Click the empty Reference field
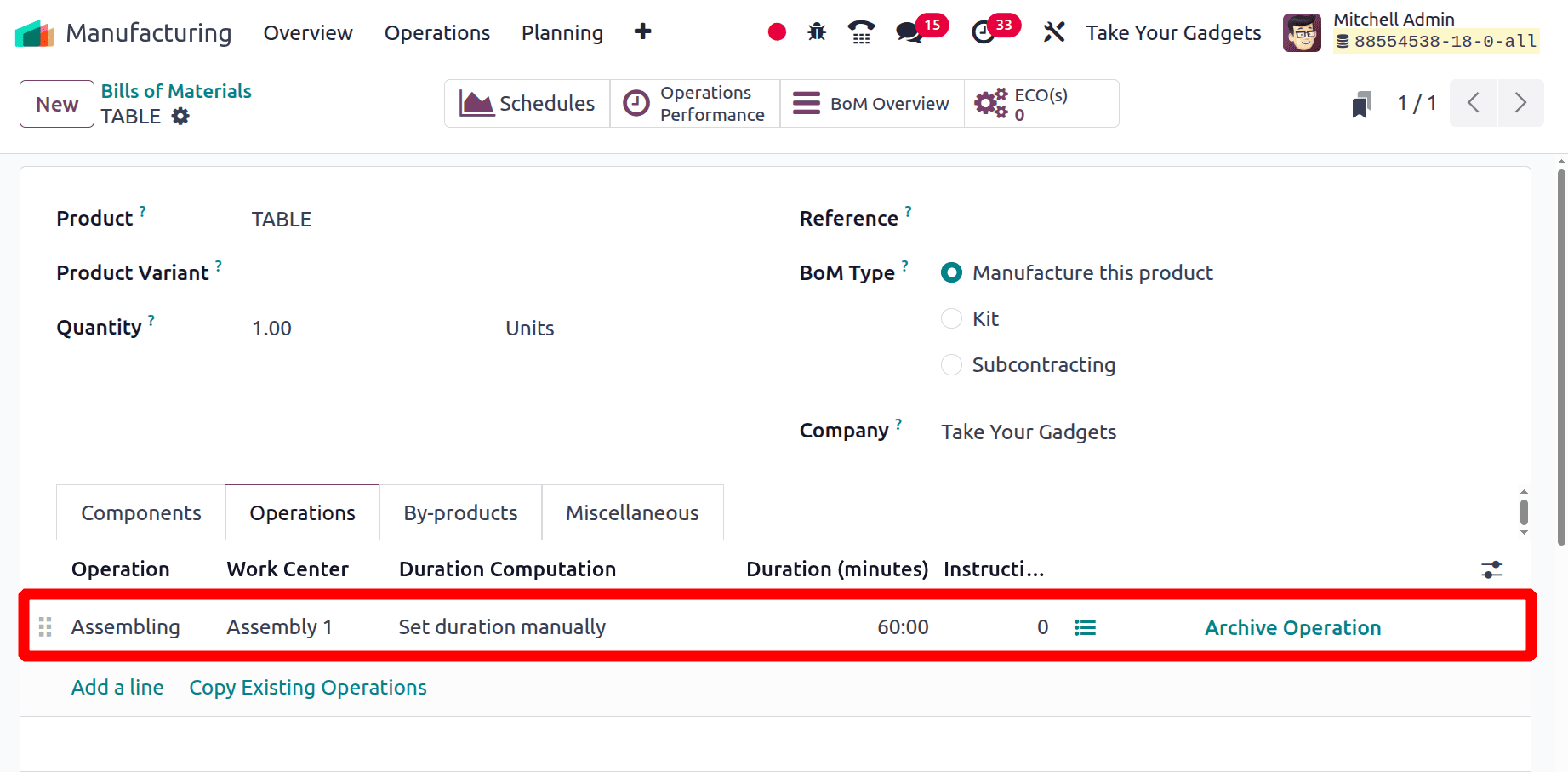 click(1217, 219)
